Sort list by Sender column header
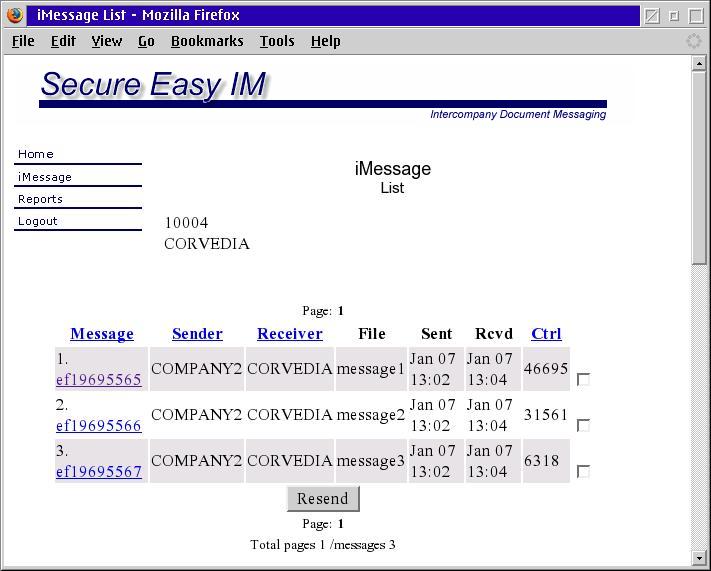This screenshot has width=711, height=571. coord(197,334)
